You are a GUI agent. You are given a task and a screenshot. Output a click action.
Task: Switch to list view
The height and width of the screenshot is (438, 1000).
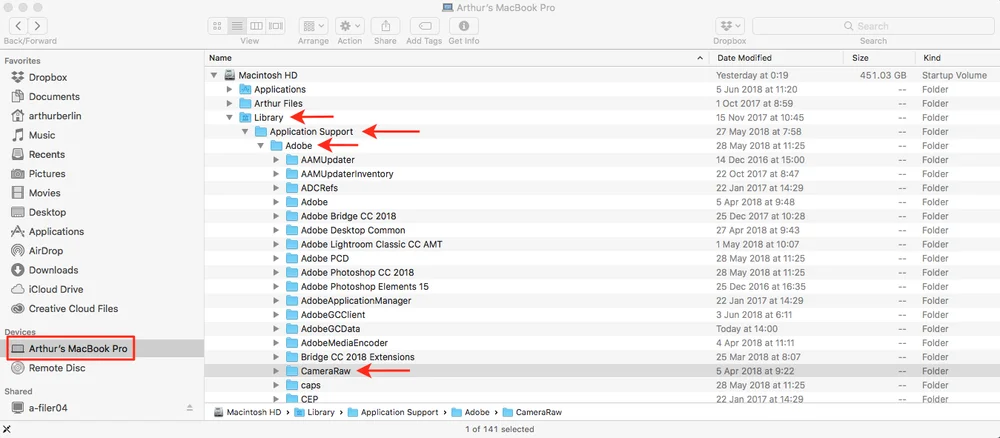237,26
